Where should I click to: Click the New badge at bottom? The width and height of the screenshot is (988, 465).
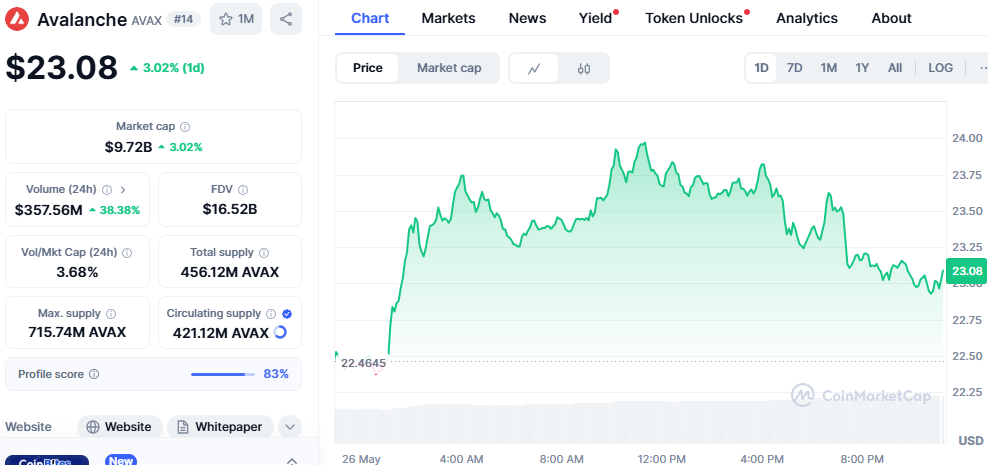pyautogui.click(x=120, y=460)
